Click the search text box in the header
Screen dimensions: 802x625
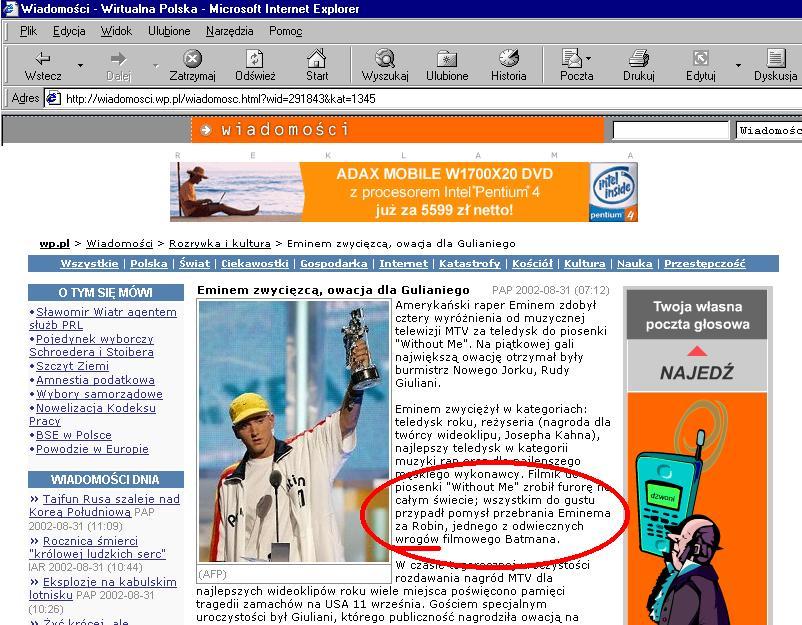click(671, 130)
